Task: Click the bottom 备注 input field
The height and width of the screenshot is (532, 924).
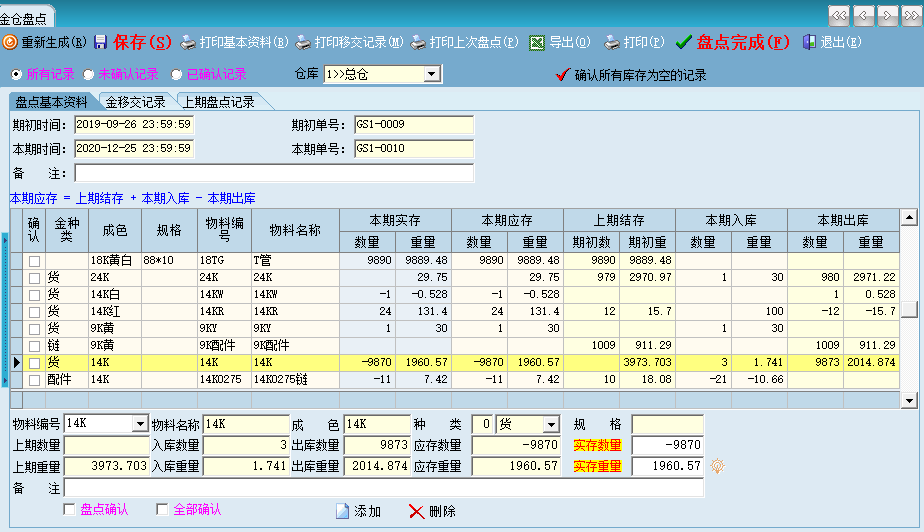Action: 384,488
